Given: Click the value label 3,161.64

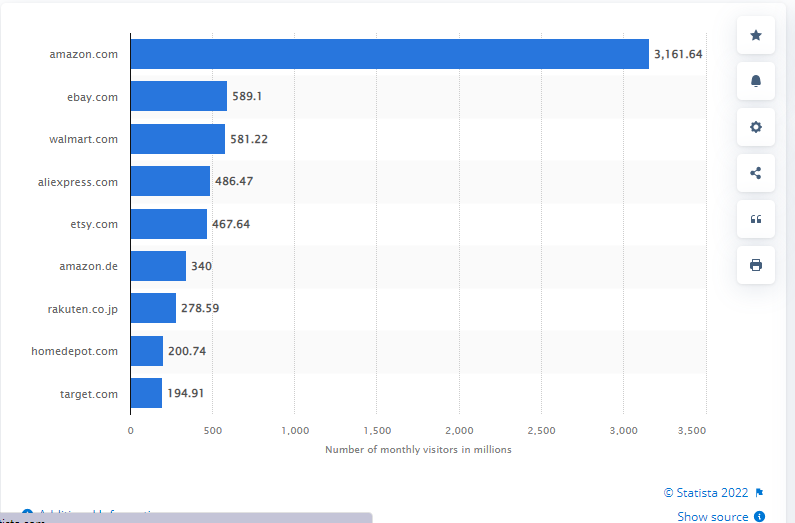Looking at the screenshot, I should click(x=678, y=54).
